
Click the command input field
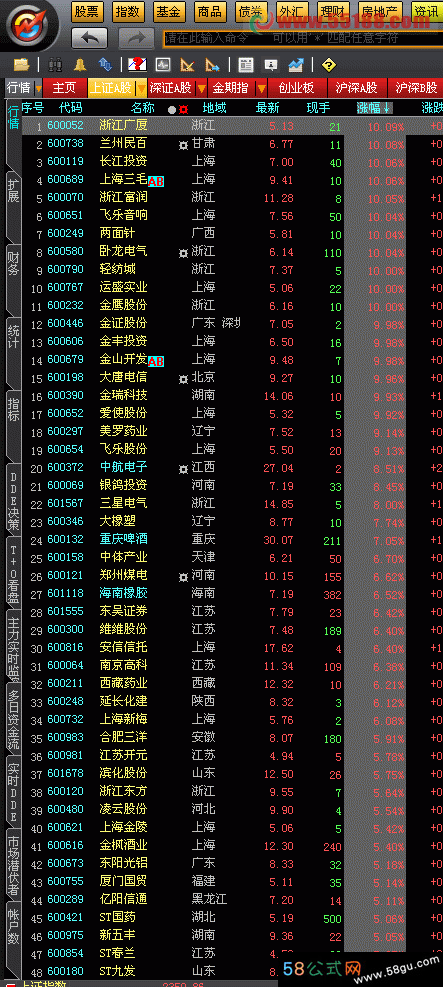click(x=302, y=38)
